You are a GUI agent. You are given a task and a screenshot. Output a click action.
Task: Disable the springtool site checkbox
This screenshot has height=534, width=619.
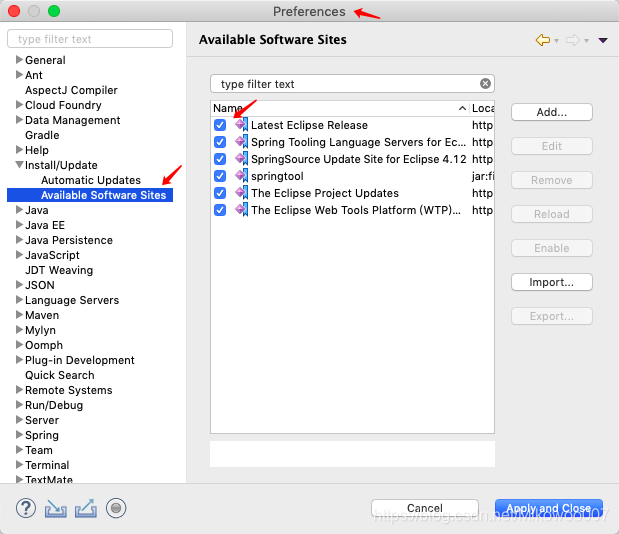(x=220, y=176)
